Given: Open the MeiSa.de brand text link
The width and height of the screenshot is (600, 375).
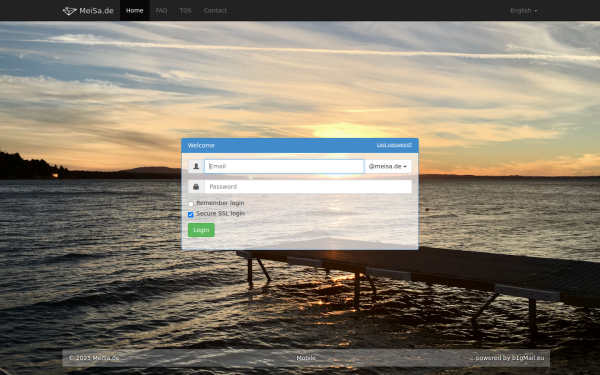Looking at the screenshot, I should (x=96, y=11).
